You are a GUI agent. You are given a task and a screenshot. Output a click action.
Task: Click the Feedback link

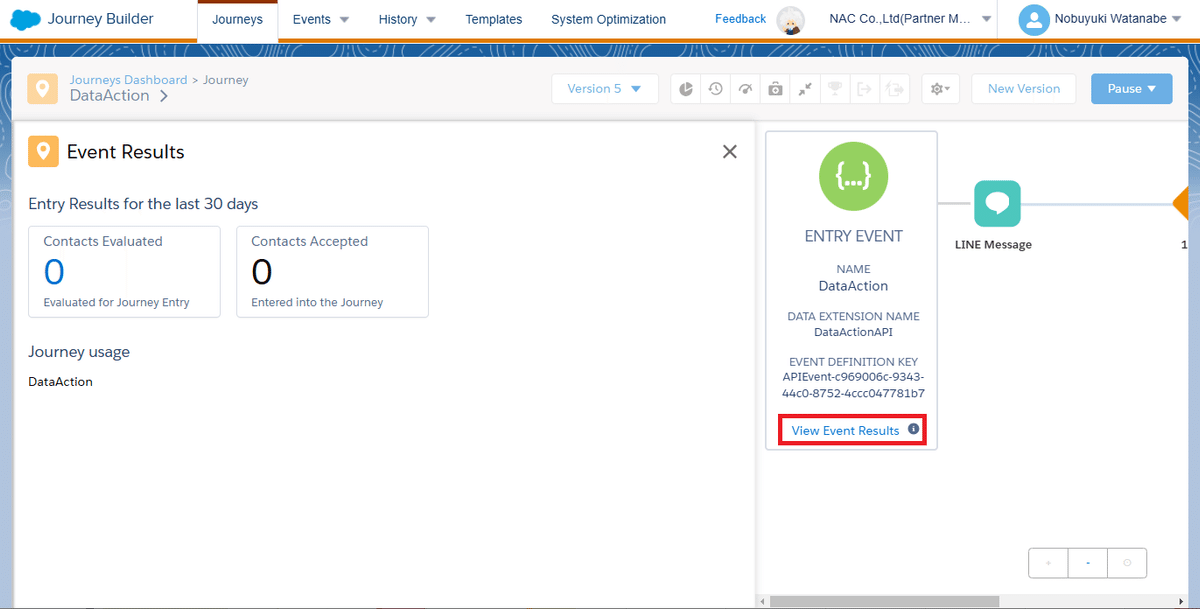point(740,19)
